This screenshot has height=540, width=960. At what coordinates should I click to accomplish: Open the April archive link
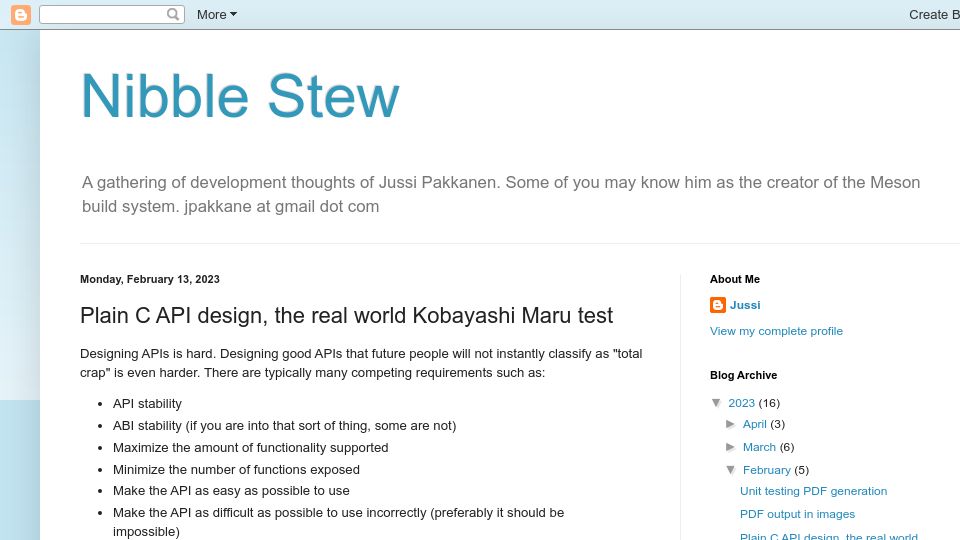point(754,424)
